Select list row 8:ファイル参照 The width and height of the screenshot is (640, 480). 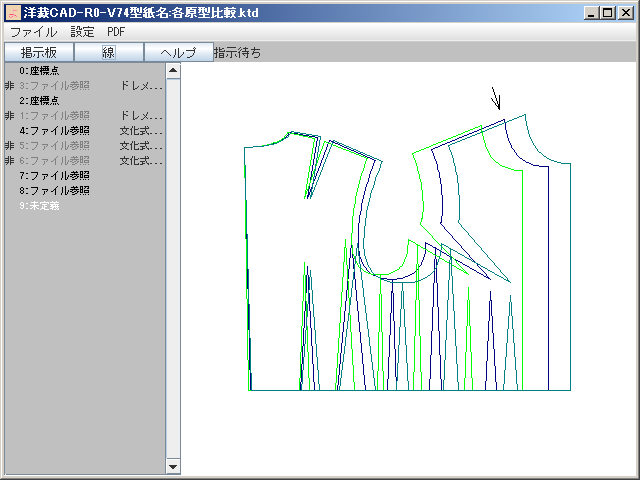point(85,191)
